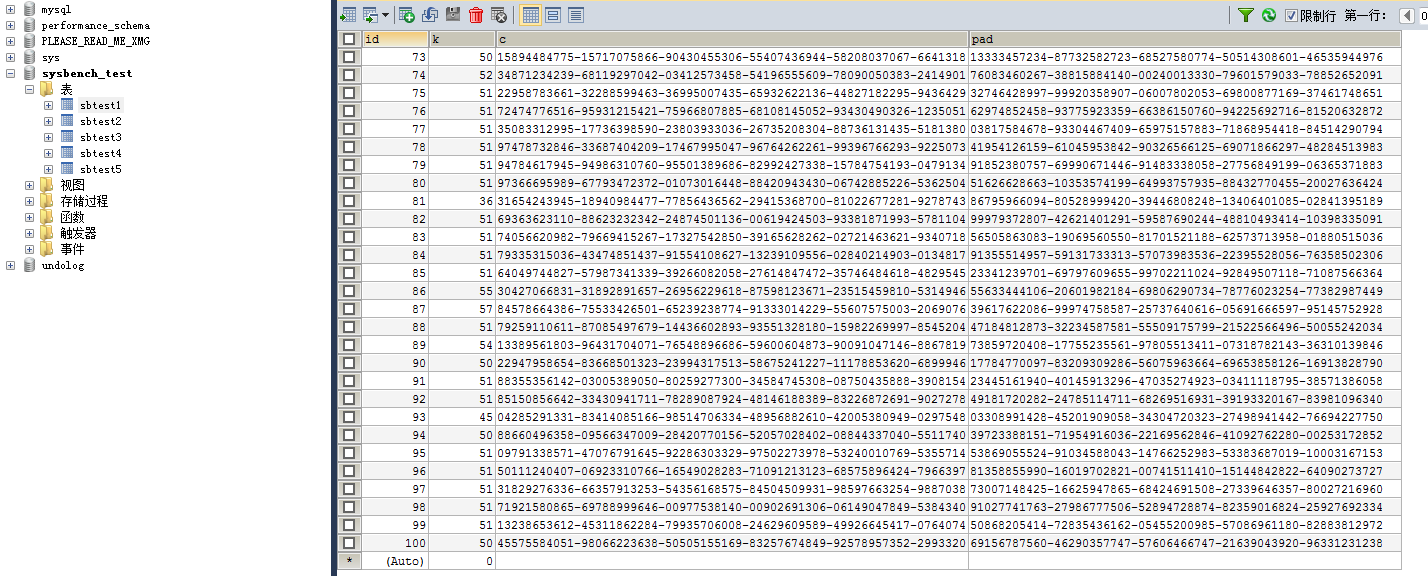The width and height of the screenshot is (1428, 576).
Task: Click the first row number input field
Action: [1424, 15]
